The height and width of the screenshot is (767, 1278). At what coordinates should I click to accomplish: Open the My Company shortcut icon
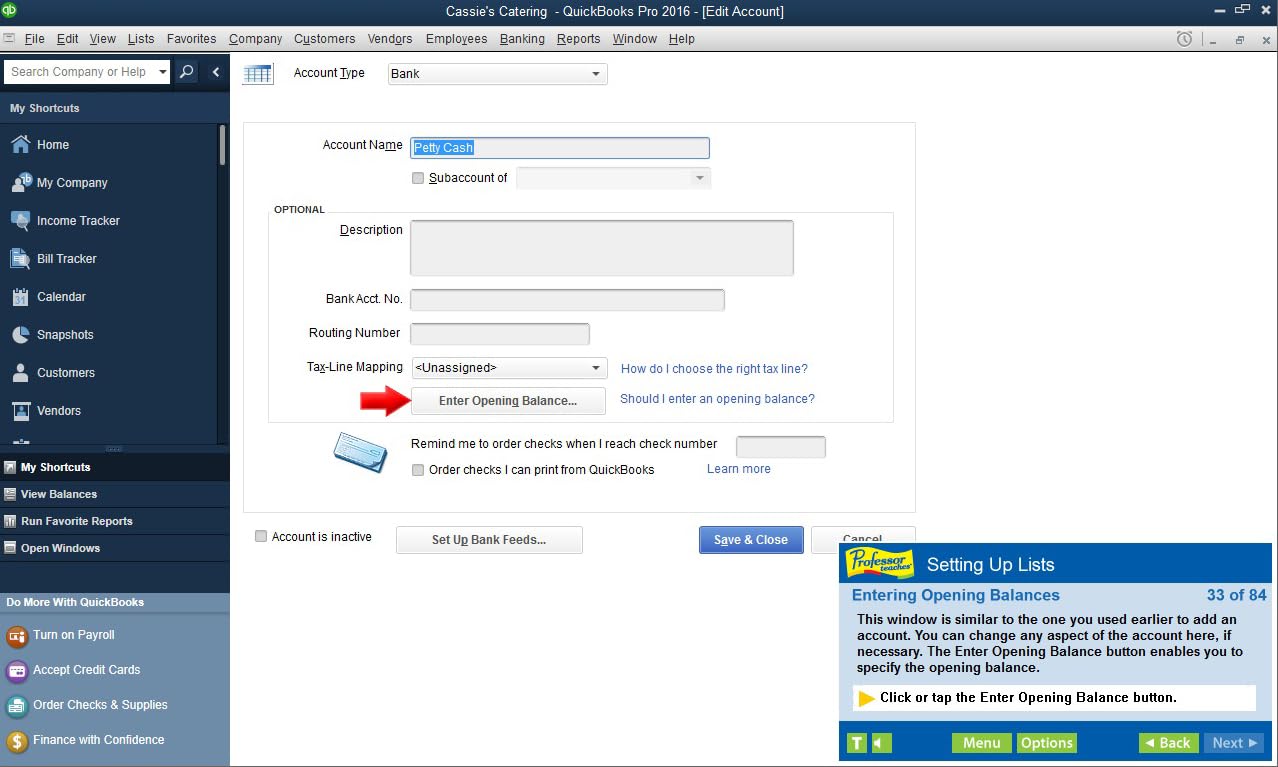(x=20, y=183)
